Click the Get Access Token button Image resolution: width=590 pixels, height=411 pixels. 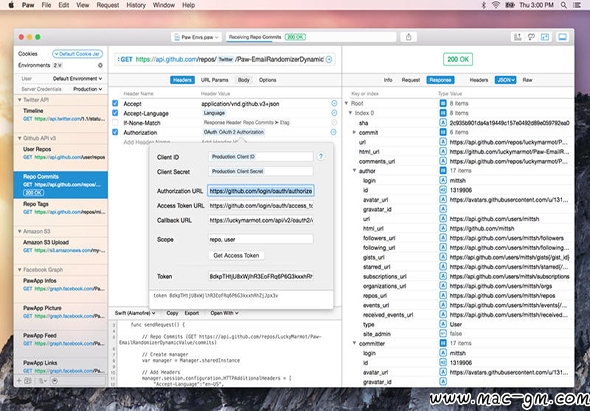pyautogui.click(x=236, y=256)
